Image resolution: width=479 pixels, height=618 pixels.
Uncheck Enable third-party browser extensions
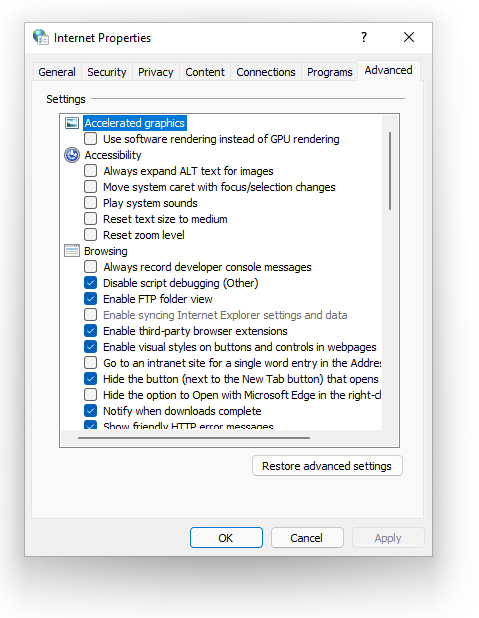coord(91,331)
